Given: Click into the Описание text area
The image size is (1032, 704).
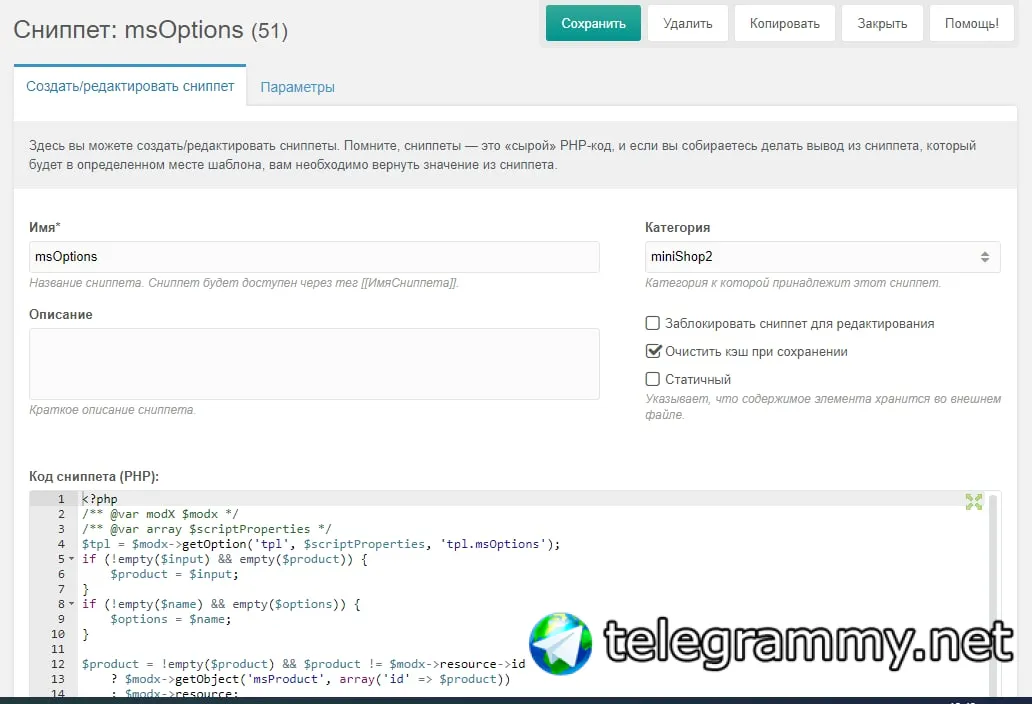Looking at the screenshot, I should click(314, 364).
